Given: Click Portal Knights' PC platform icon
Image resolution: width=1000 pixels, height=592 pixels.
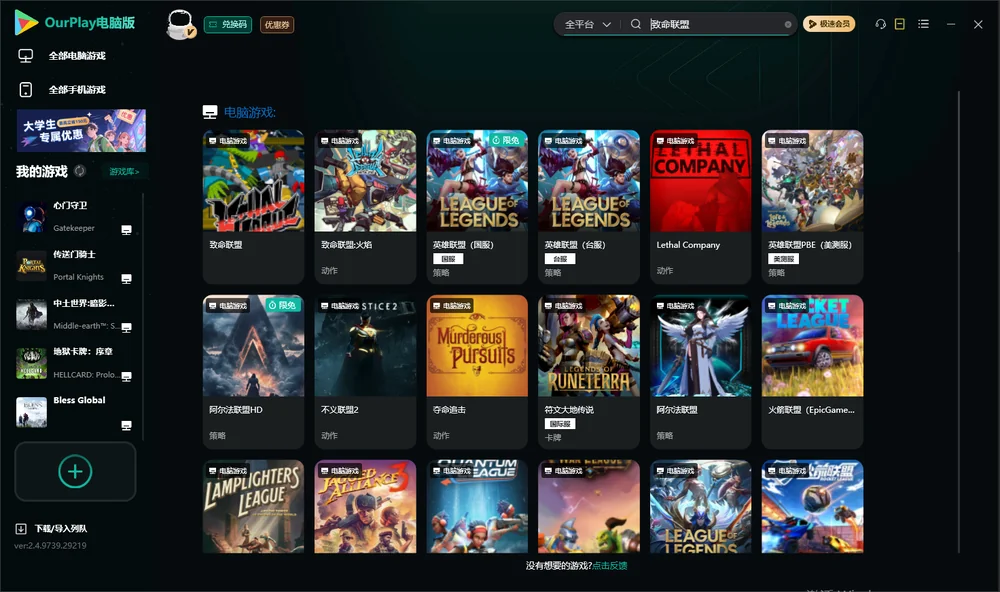Looking at the screenshot, I should (x=126, y=279).
